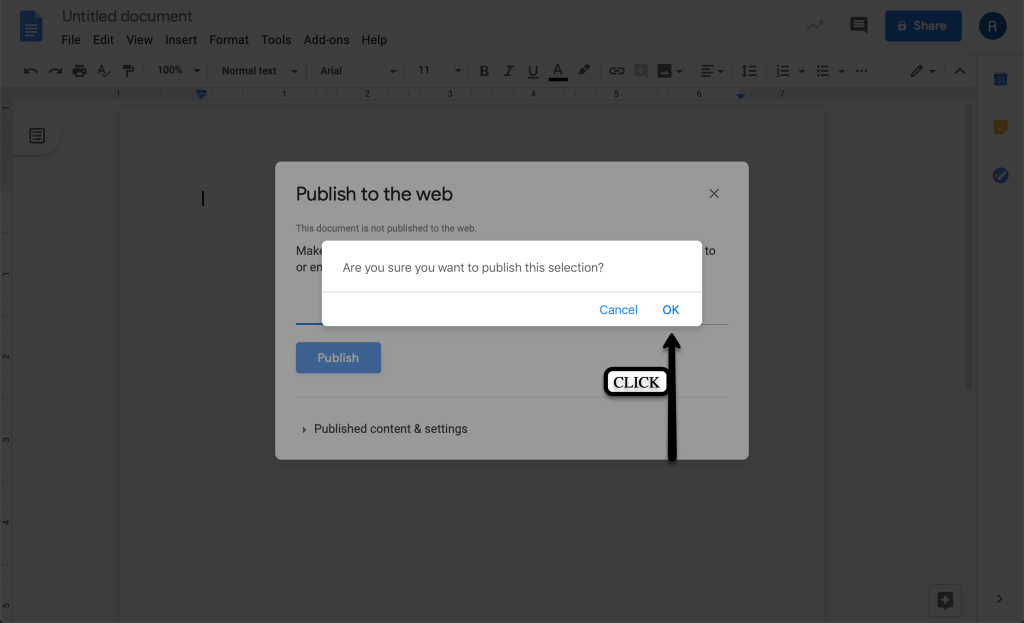Open the text color picker
Screen dimensions: 1024x623
(x=558, y=71)
